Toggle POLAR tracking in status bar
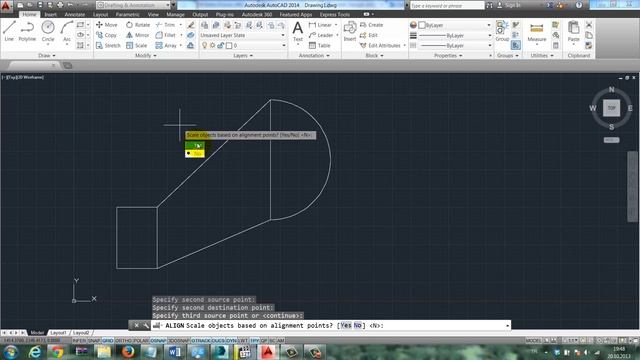640x360 pixels. point(141,340)
